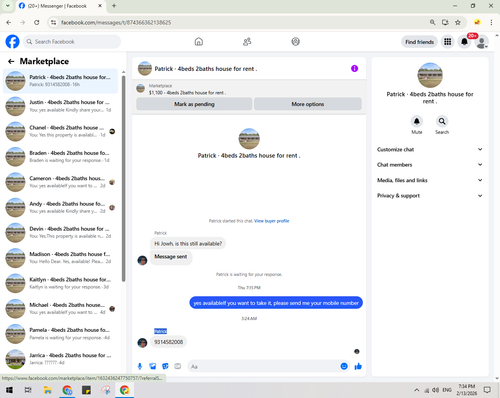
Task: Attach a file with the photo icon
Action: click(153, 366)
